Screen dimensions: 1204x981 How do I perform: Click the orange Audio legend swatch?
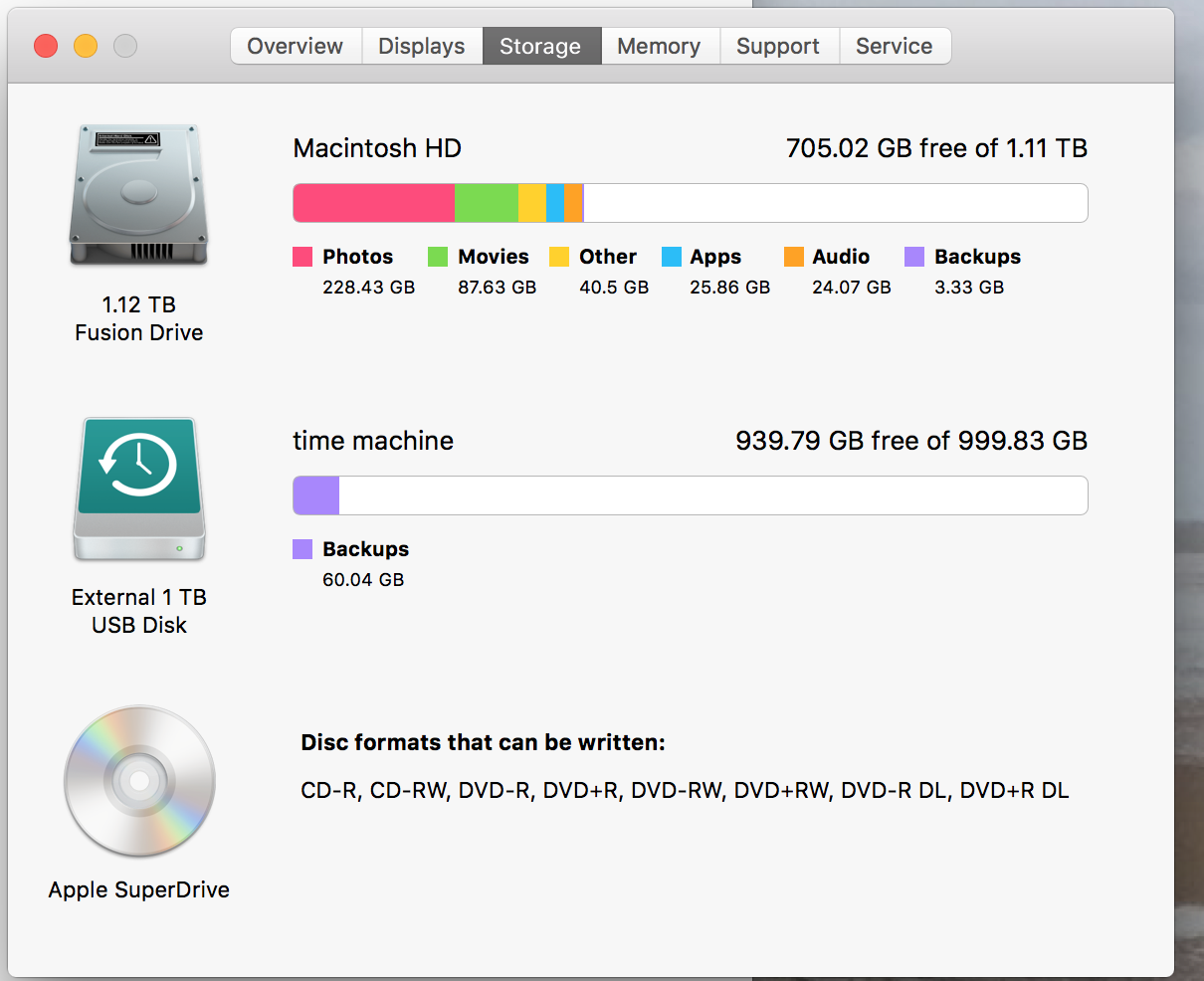coord(794,257)
